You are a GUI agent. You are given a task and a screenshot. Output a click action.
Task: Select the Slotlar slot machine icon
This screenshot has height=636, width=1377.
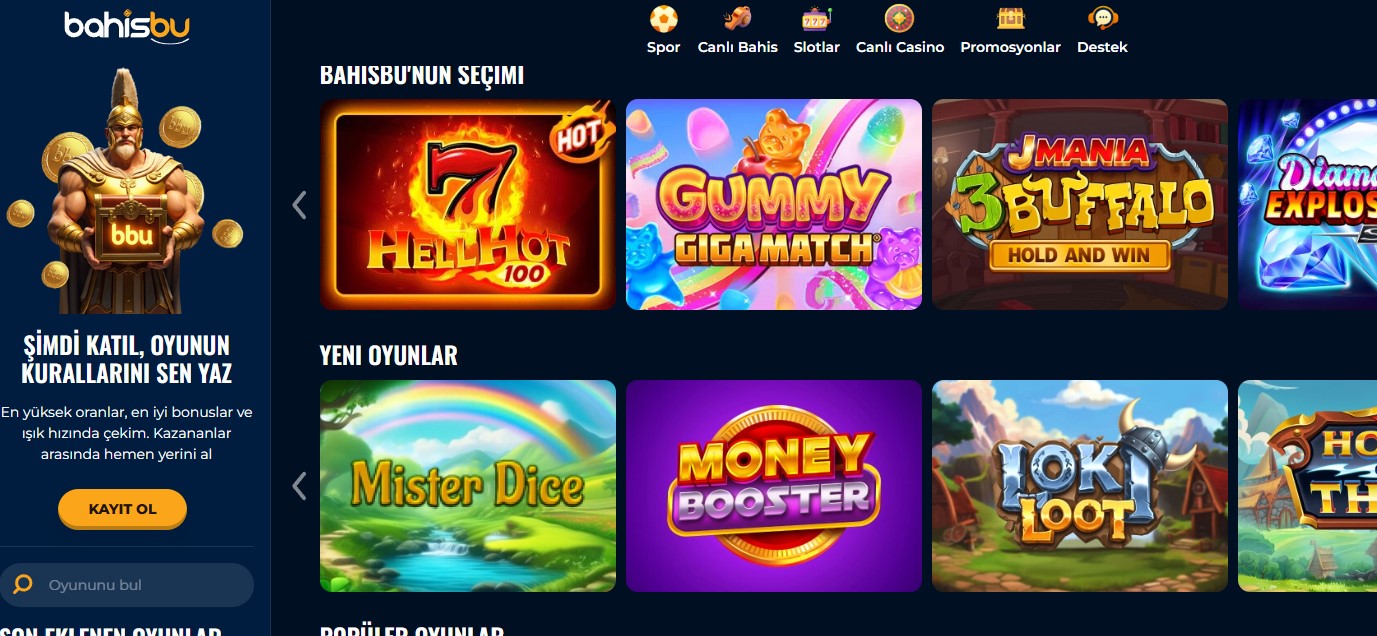[x=816, y=19]
